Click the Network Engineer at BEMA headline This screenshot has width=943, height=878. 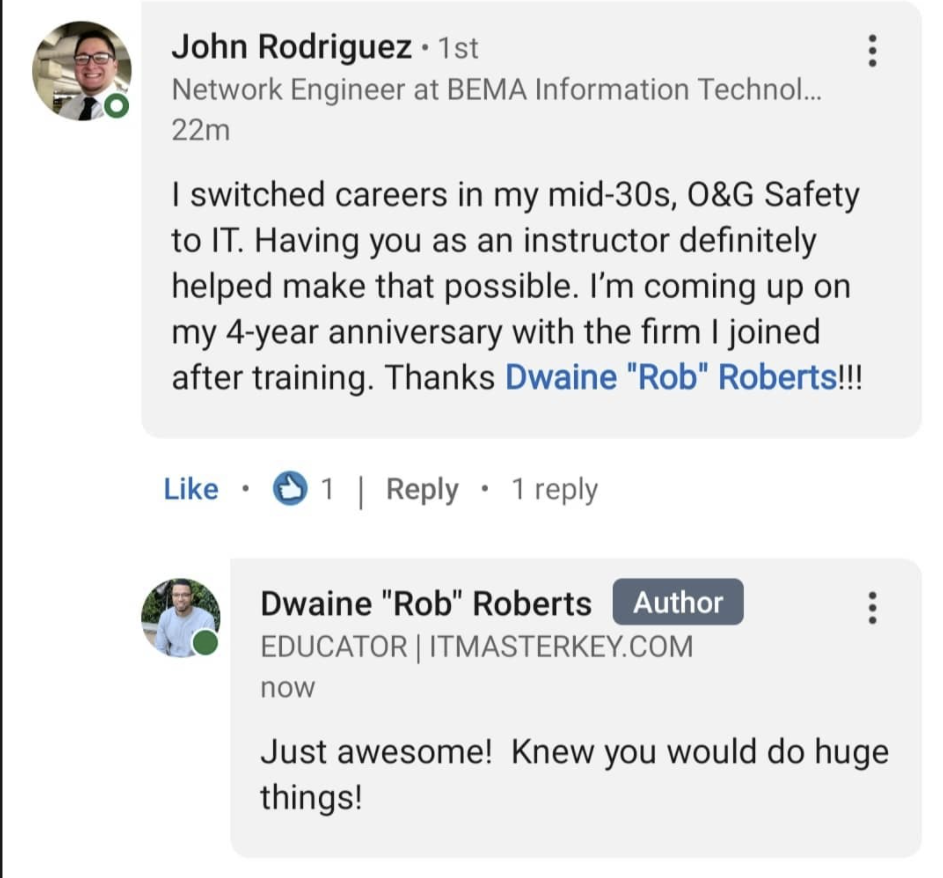pyautogui.click(x=496, y=90)
